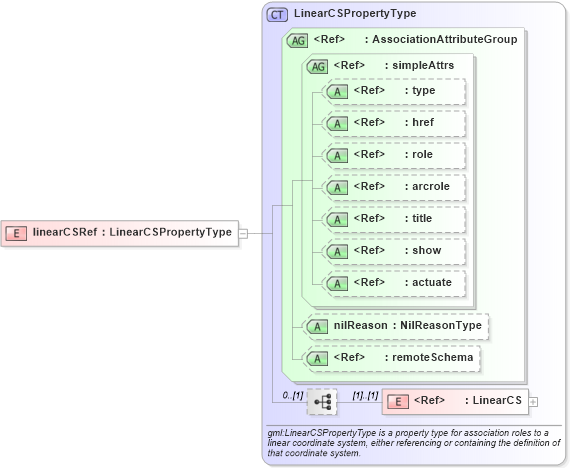Screen dimensions: 570x468
Task: Select the type attribute label
Action: [394, 90]
